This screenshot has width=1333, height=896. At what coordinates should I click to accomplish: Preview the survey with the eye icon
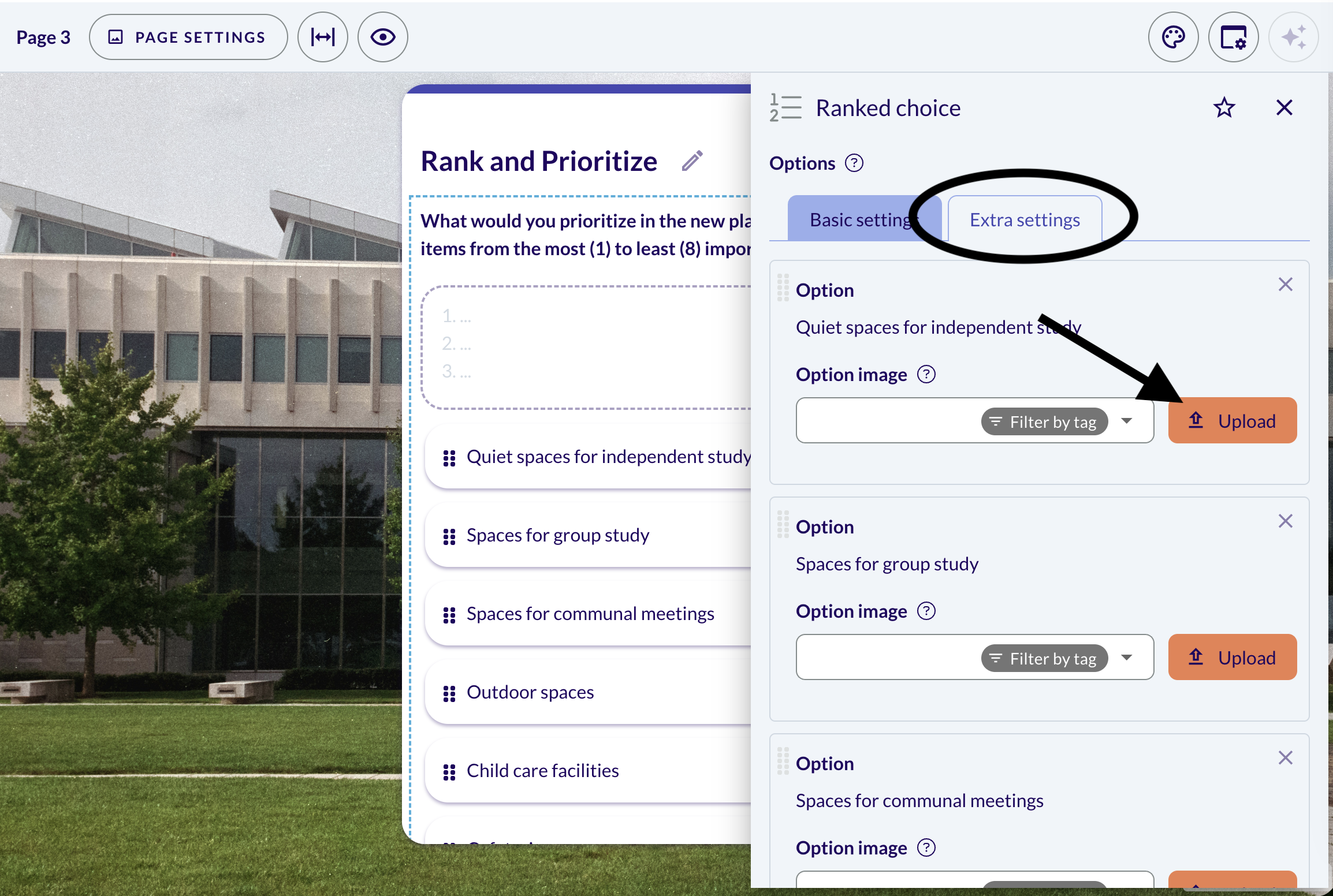[383, 38]
